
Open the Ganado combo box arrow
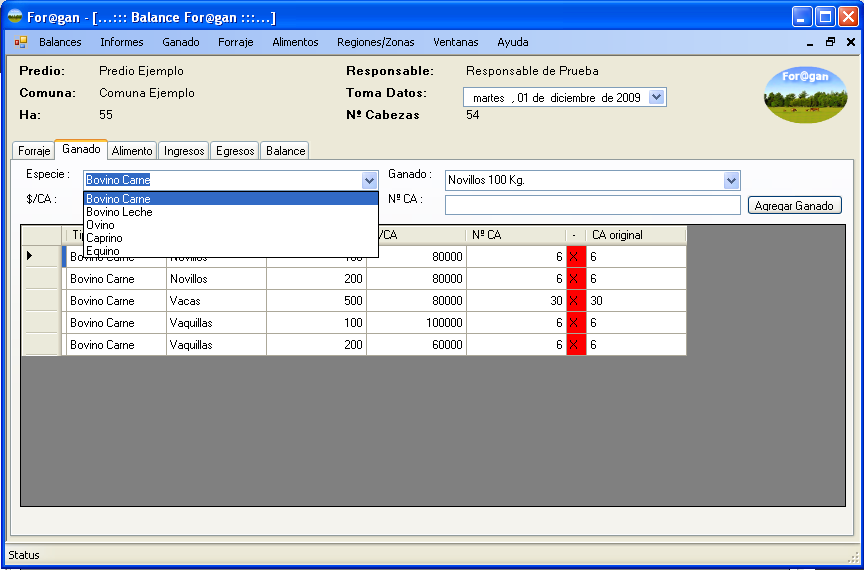[x=731, y=180]
